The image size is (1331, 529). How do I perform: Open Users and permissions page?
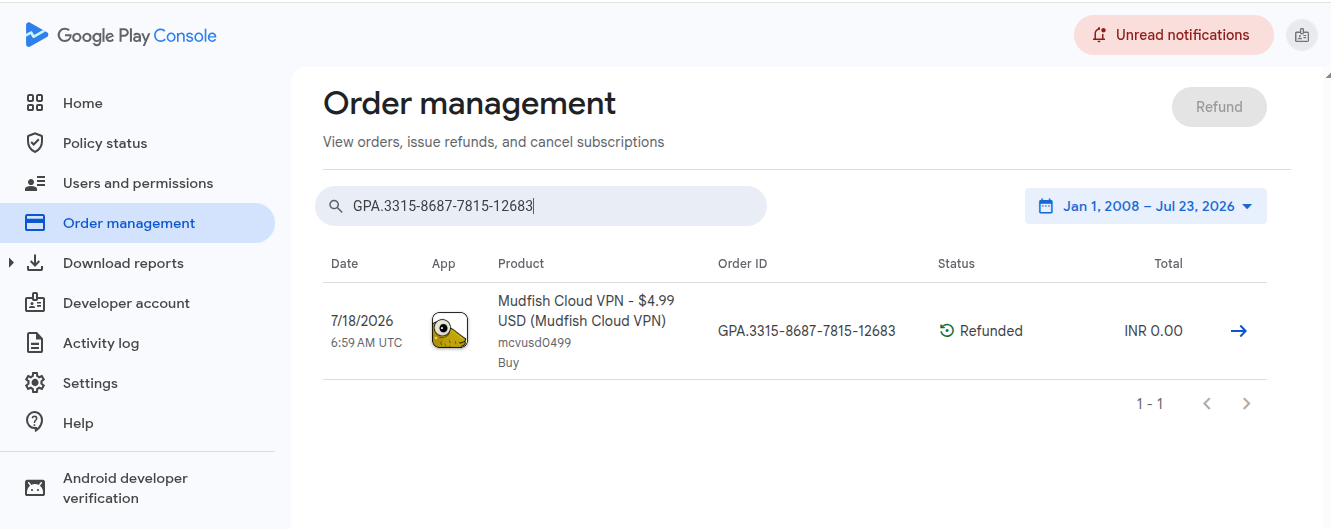click(x=137, y=183)
